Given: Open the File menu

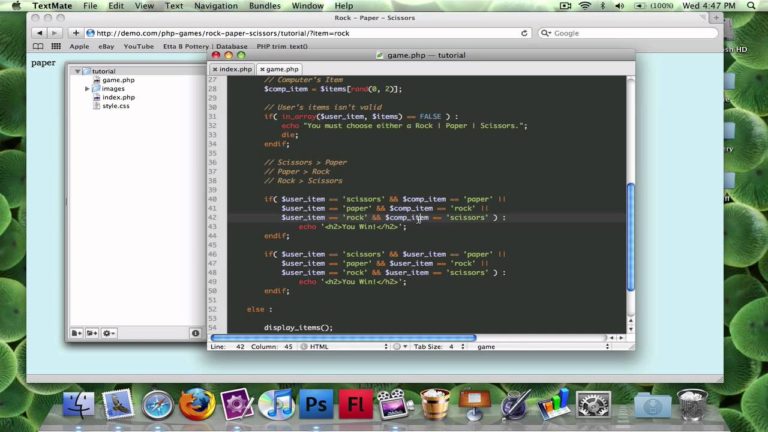Looking at the screenshot, I should tap(90, 6).
